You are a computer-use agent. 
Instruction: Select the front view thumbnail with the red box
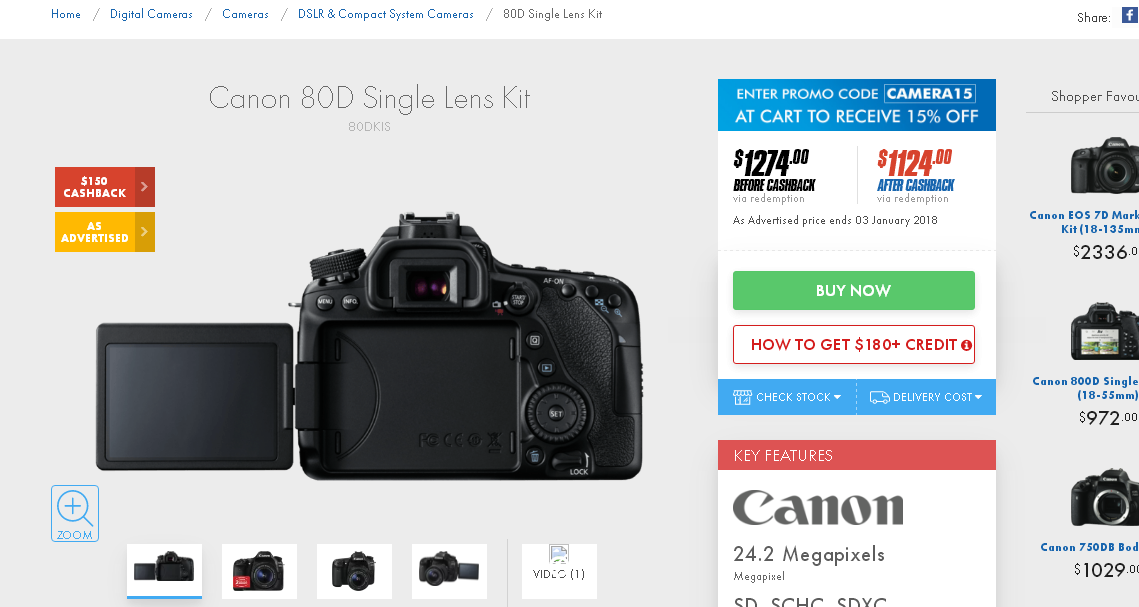(259, 571)
